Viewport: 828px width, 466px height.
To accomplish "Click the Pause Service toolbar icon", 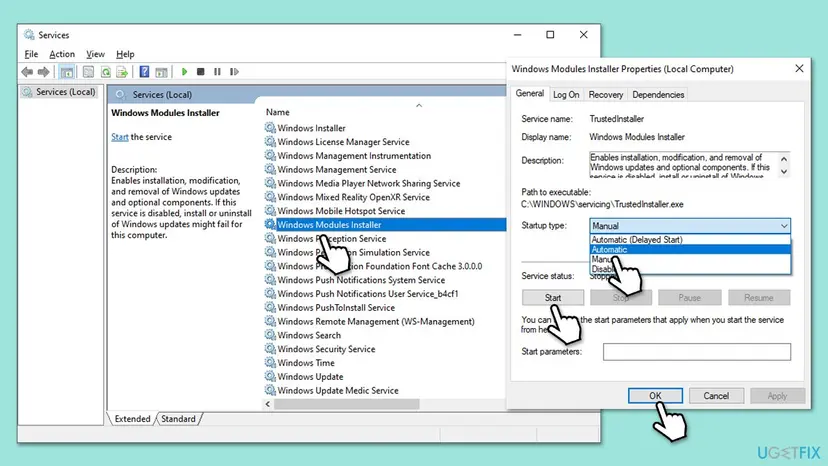I will pyautogui.click(x=218, y=71).
